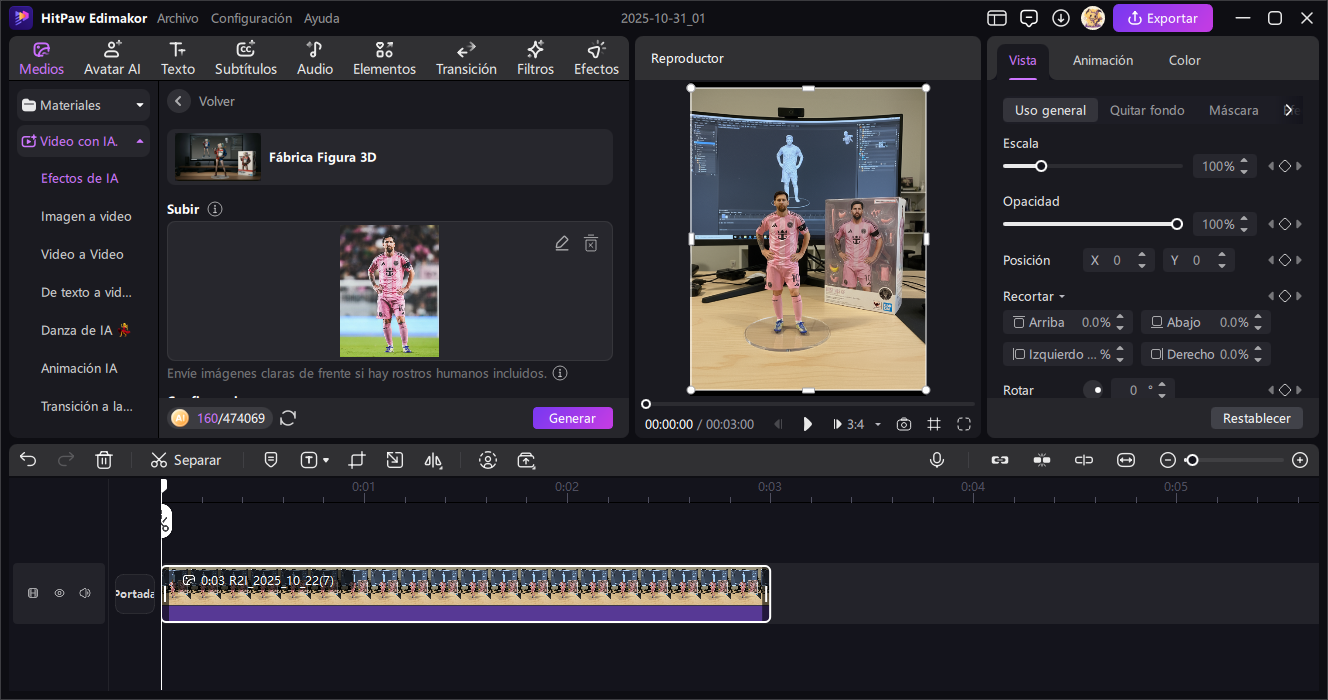Toggle the Escala keyframe diamond

click(1285, 166)
